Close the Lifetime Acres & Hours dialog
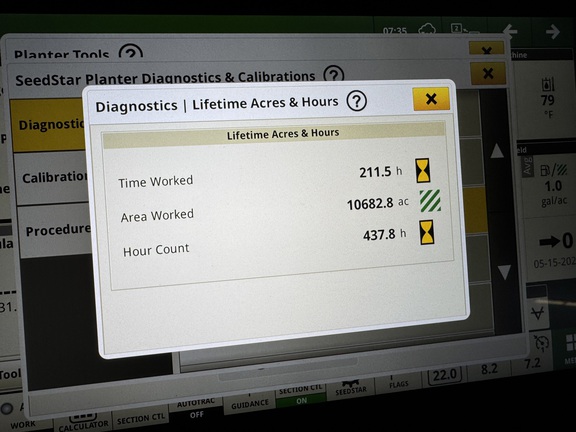 pyautogui.click(x=431, y=98)
